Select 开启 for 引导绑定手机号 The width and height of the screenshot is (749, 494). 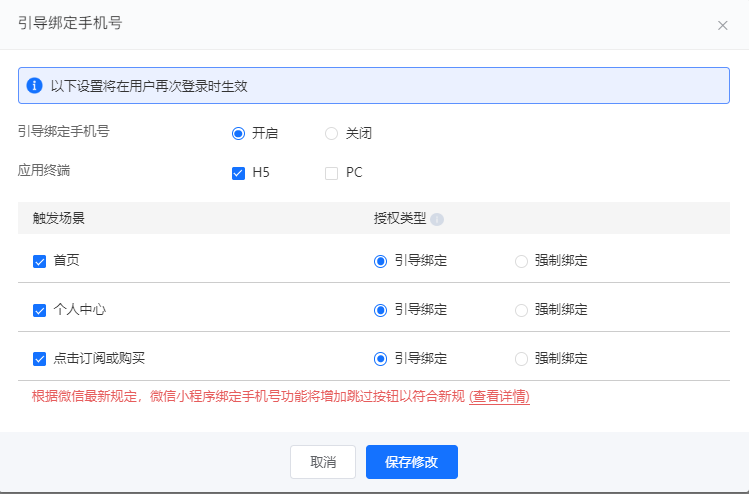(x=238, y=133)
